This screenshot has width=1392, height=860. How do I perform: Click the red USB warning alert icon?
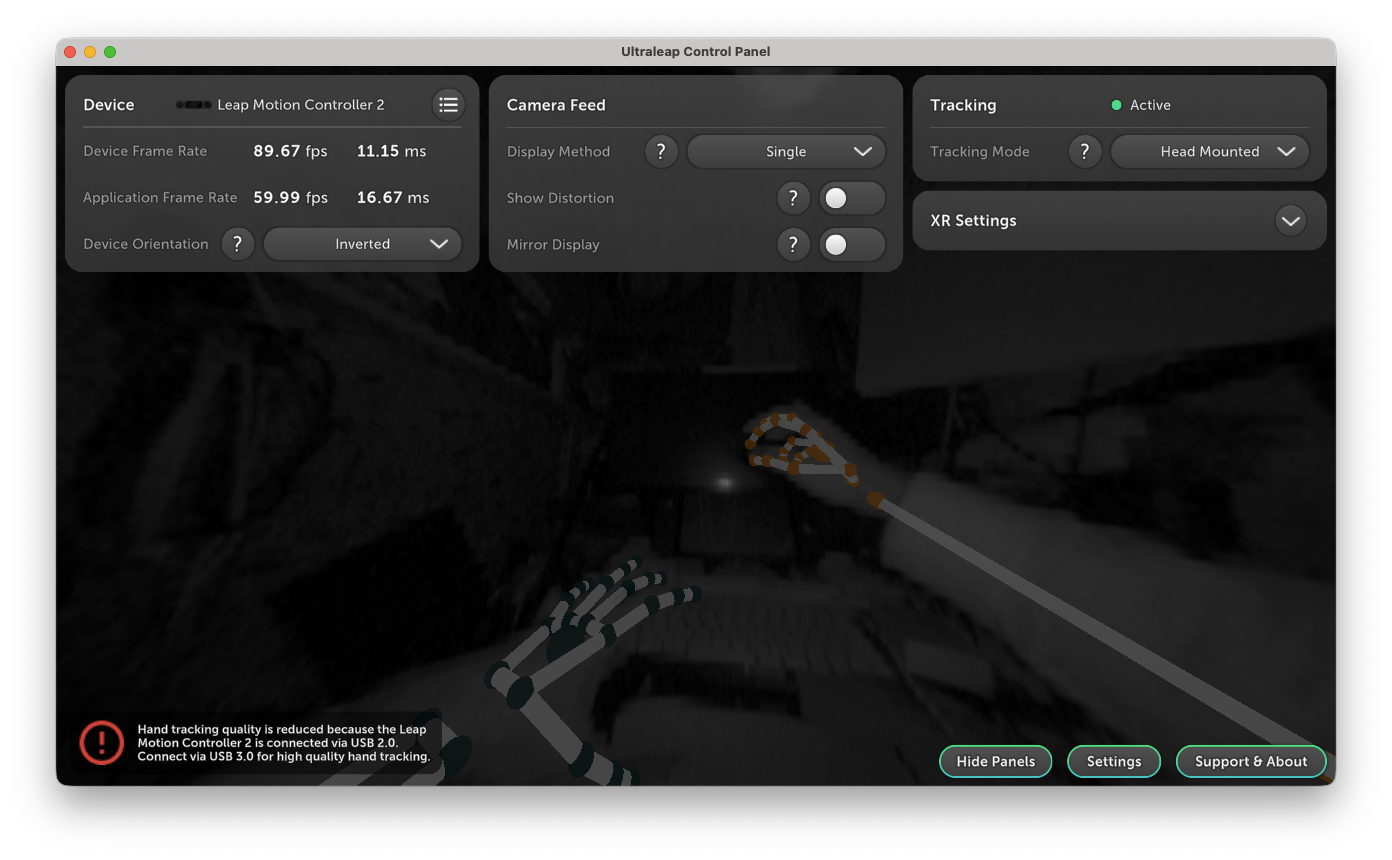(101, 743)
